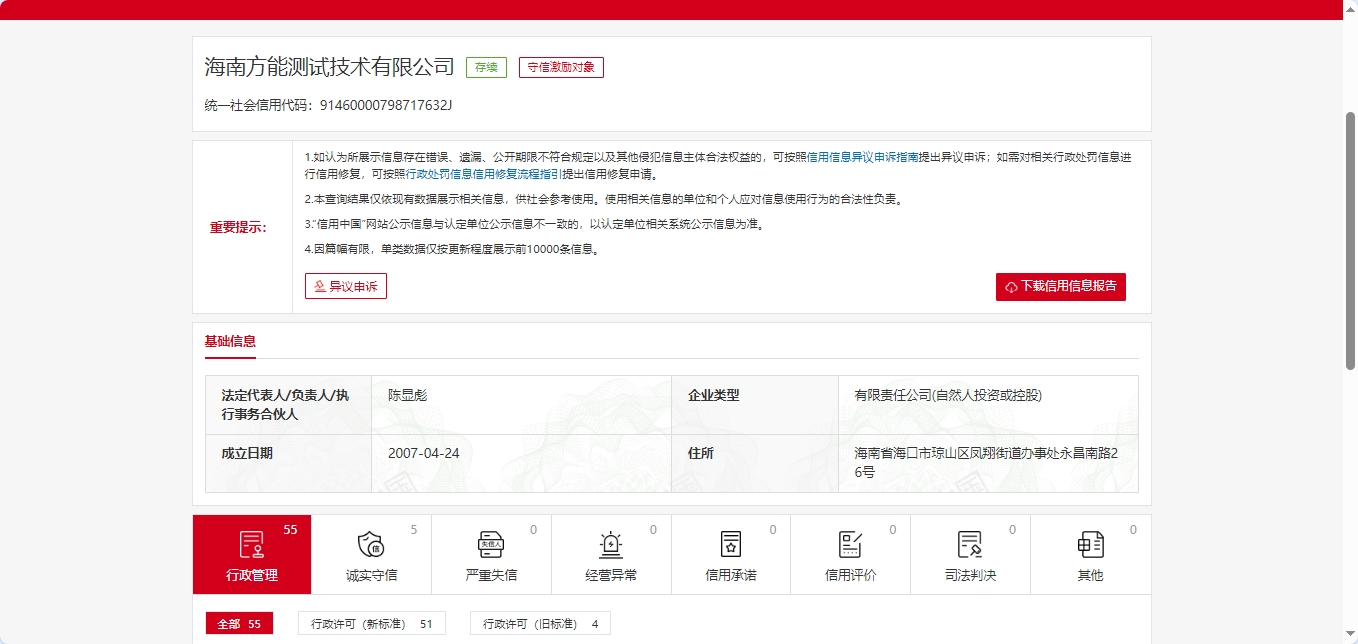Select the 全部 55 filter
1358x644 pixels.
[x=239, y=624]
